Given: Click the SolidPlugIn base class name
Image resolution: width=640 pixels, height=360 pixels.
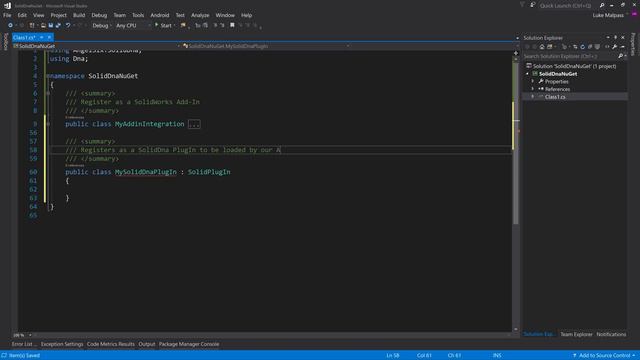Looking at the screenshot, I should (x=209, y=172).
